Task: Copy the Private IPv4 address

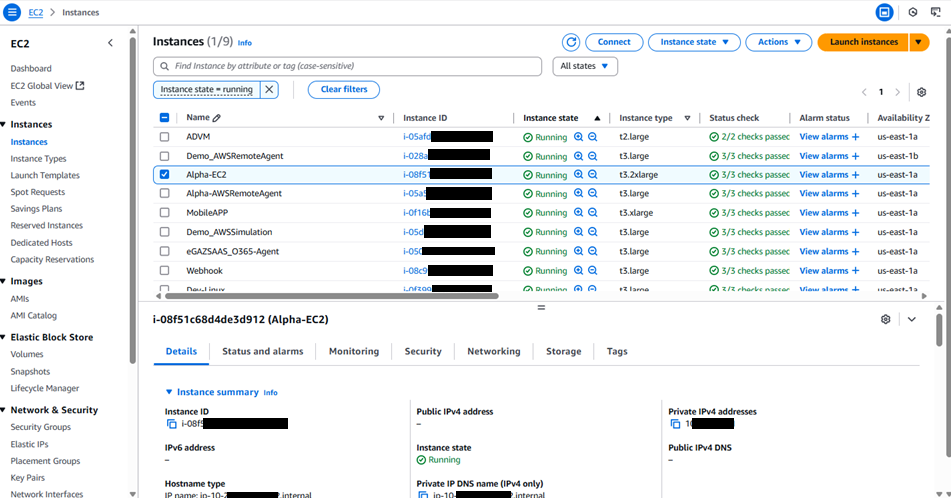Action: [675, 424]
